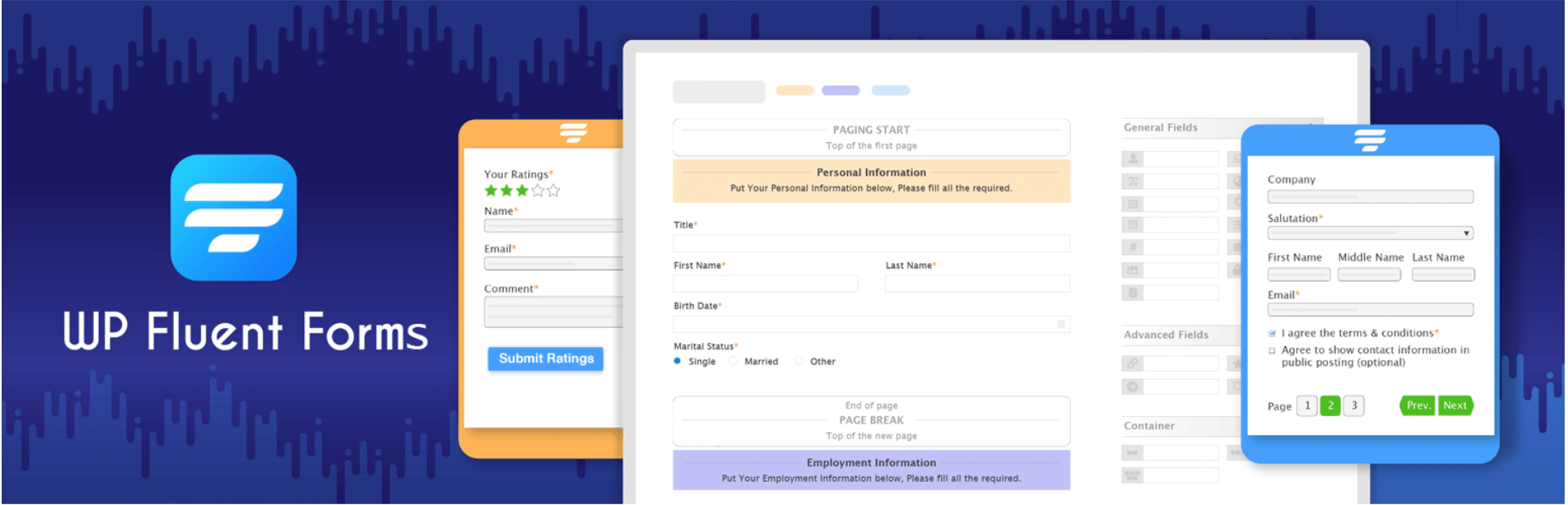Select the light blue pill tab
The image size is (1568, 505).
[x=890, y=91]
